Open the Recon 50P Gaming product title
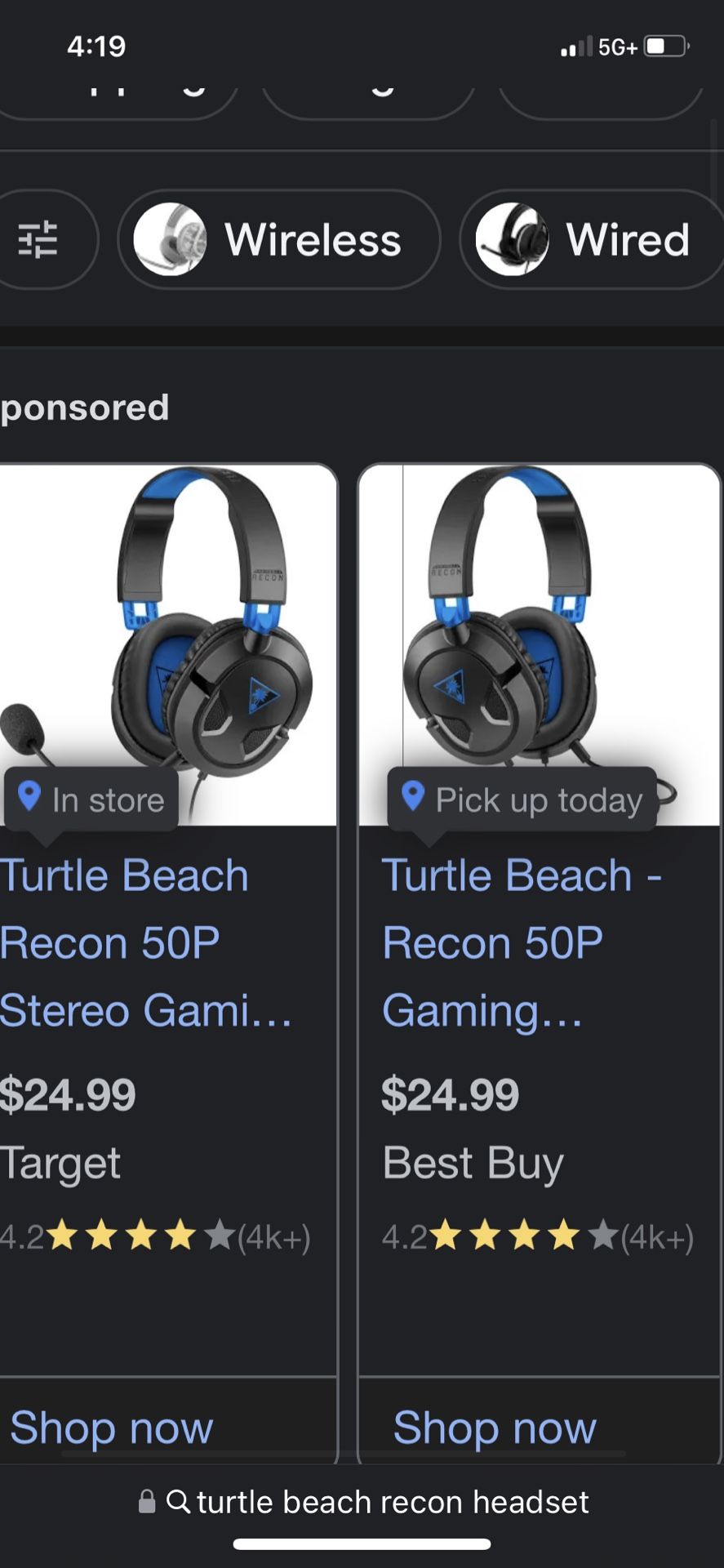 pos(522,942)
